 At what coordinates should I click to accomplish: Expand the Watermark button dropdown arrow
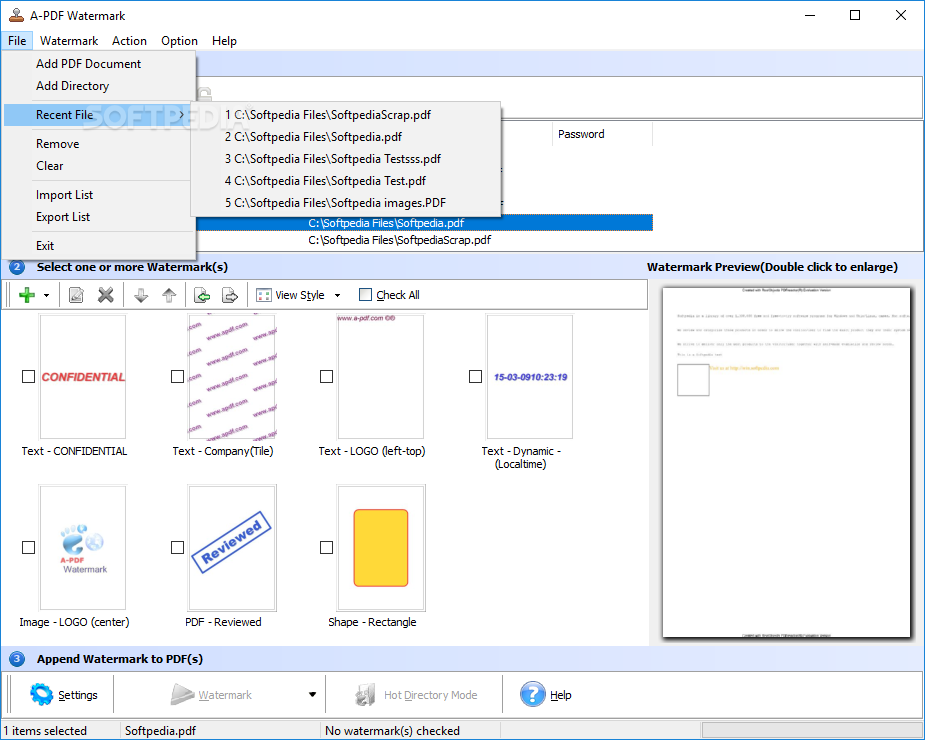click(x=312, y=695)
